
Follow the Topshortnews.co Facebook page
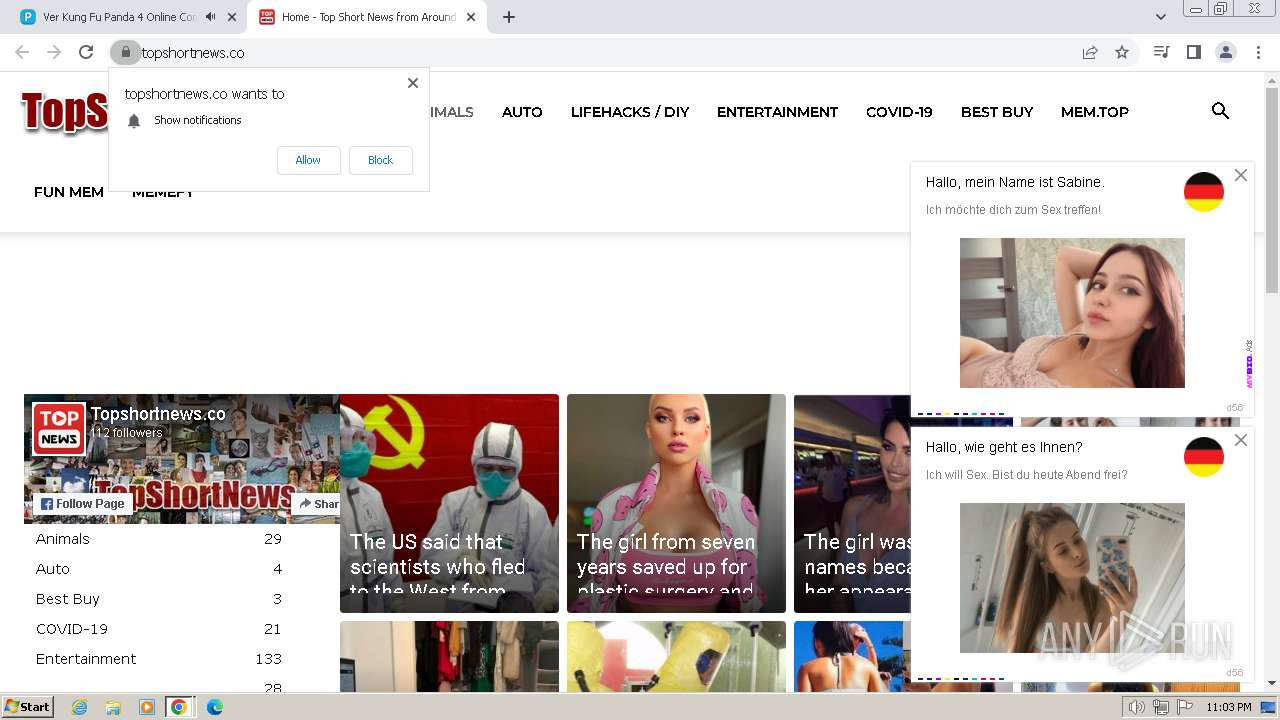(83, 504)
